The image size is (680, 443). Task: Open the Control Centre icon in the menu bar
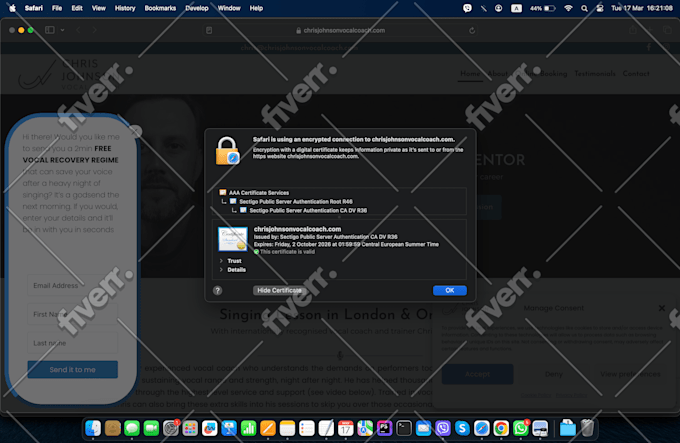600,8
